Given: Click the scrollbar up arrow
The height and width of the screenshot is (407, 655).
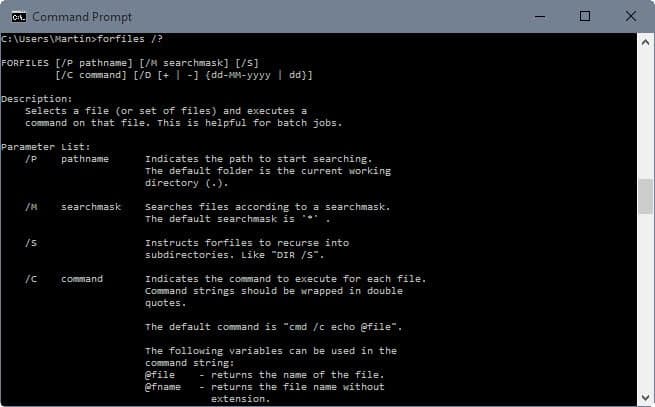Looking at the screenshot, I should coord(645,43).
